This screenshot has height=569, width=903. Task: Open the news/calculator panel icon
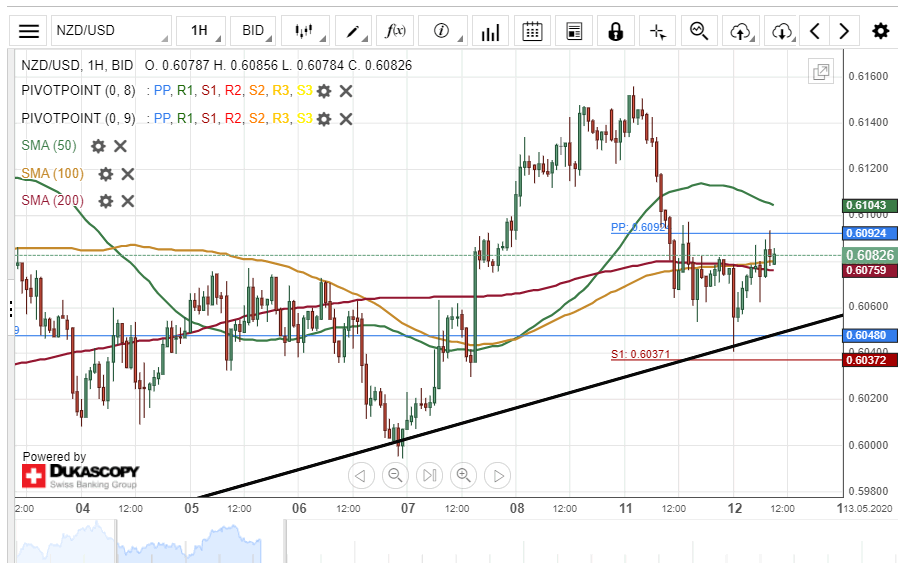574,31
